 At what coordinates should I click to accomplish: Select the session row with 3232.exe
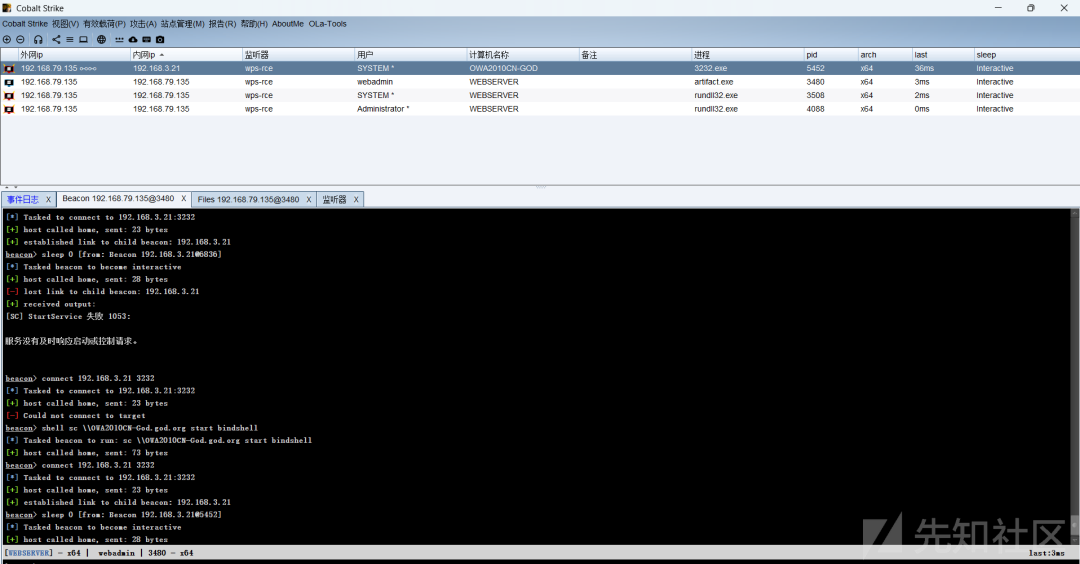pyautogui.click(x=540, y=68)
